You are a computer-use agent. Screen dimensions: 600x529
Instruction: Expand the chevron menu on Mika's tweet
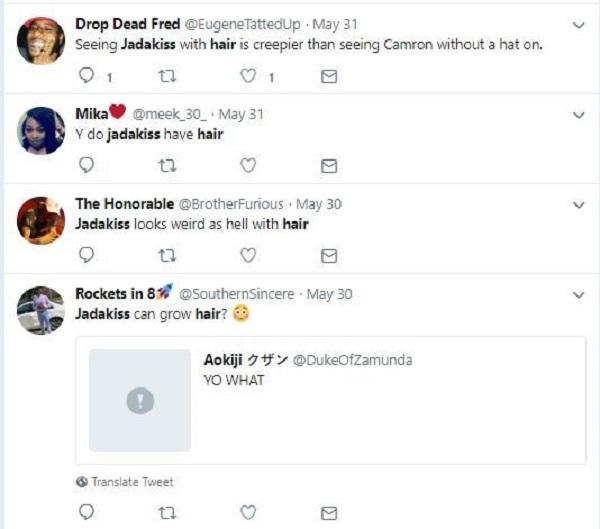[578, 115]
